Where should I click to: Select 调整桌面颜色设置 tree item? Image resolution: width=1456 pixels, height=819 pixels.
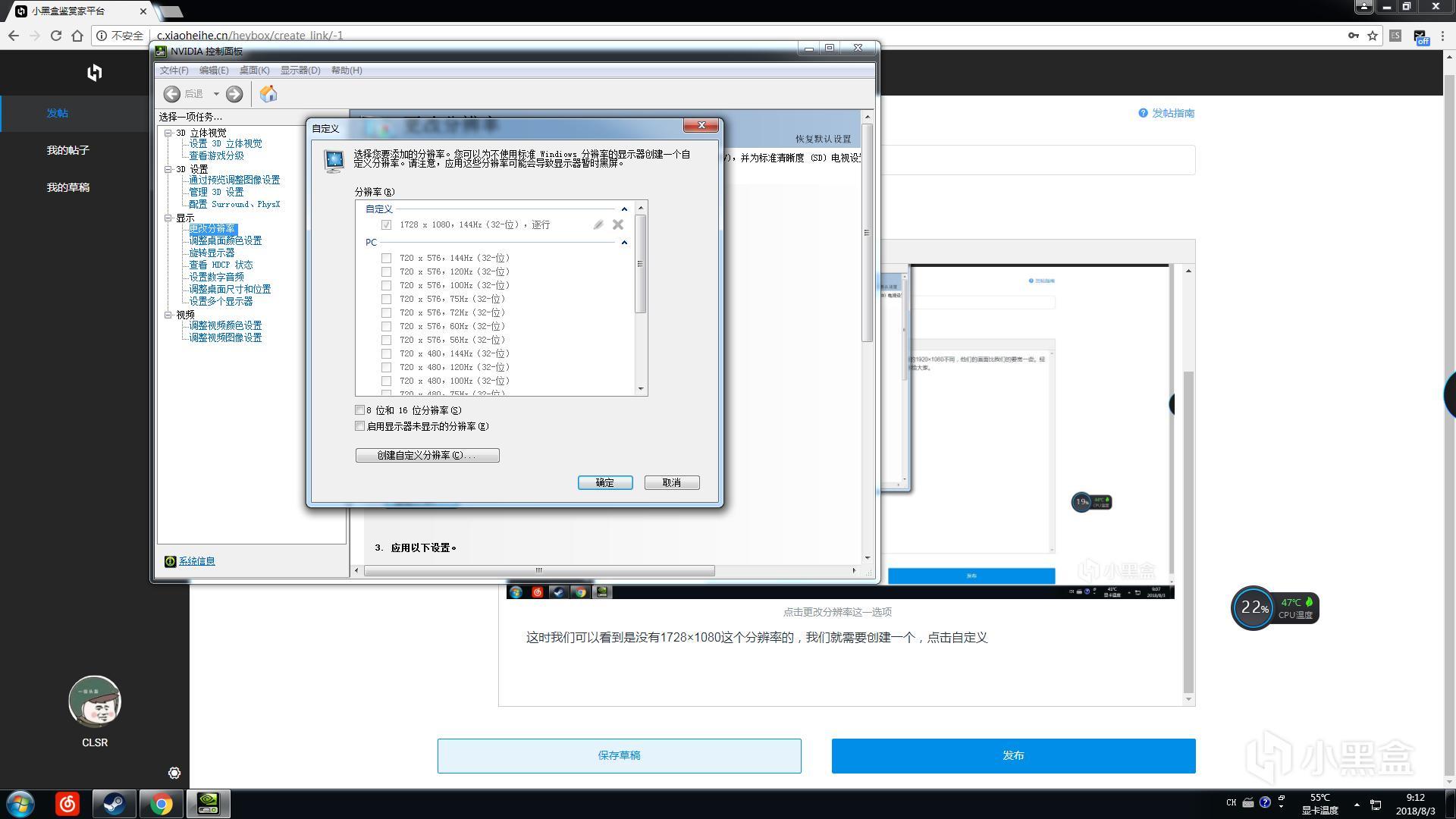(x=225, y=240)
